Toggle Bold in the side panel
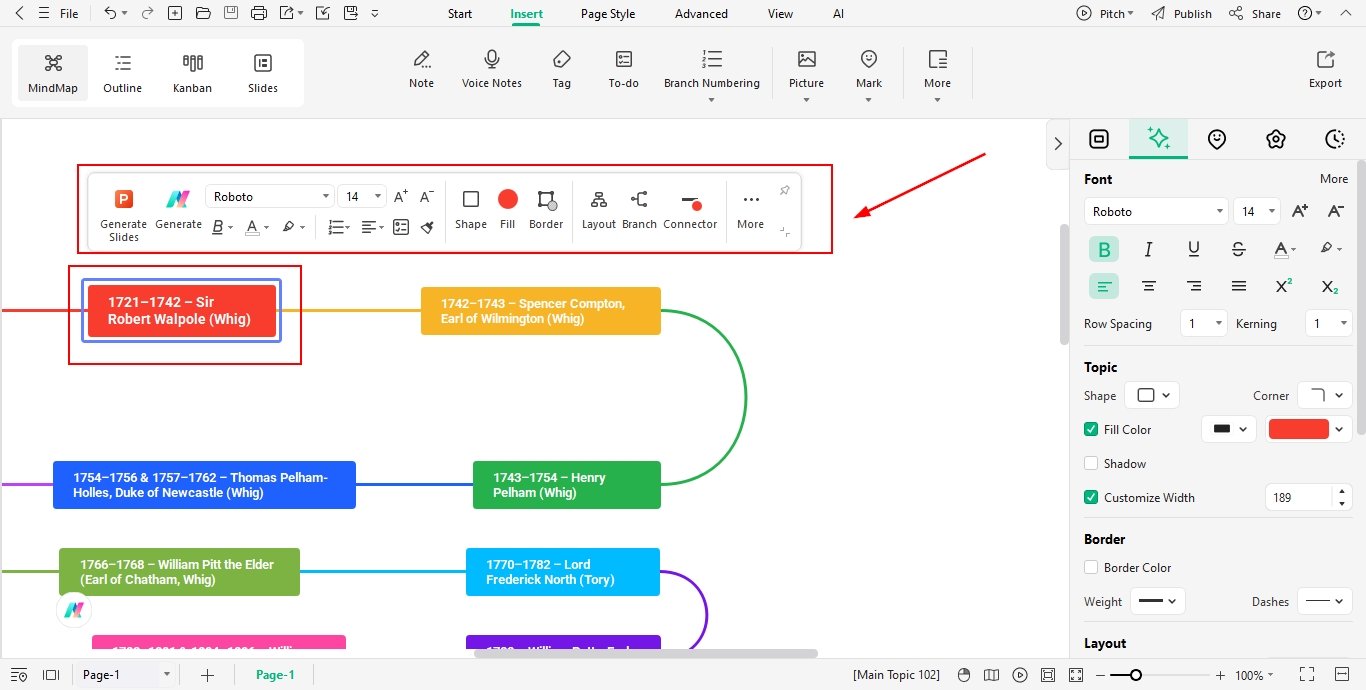 click(x=1104, y=249)
